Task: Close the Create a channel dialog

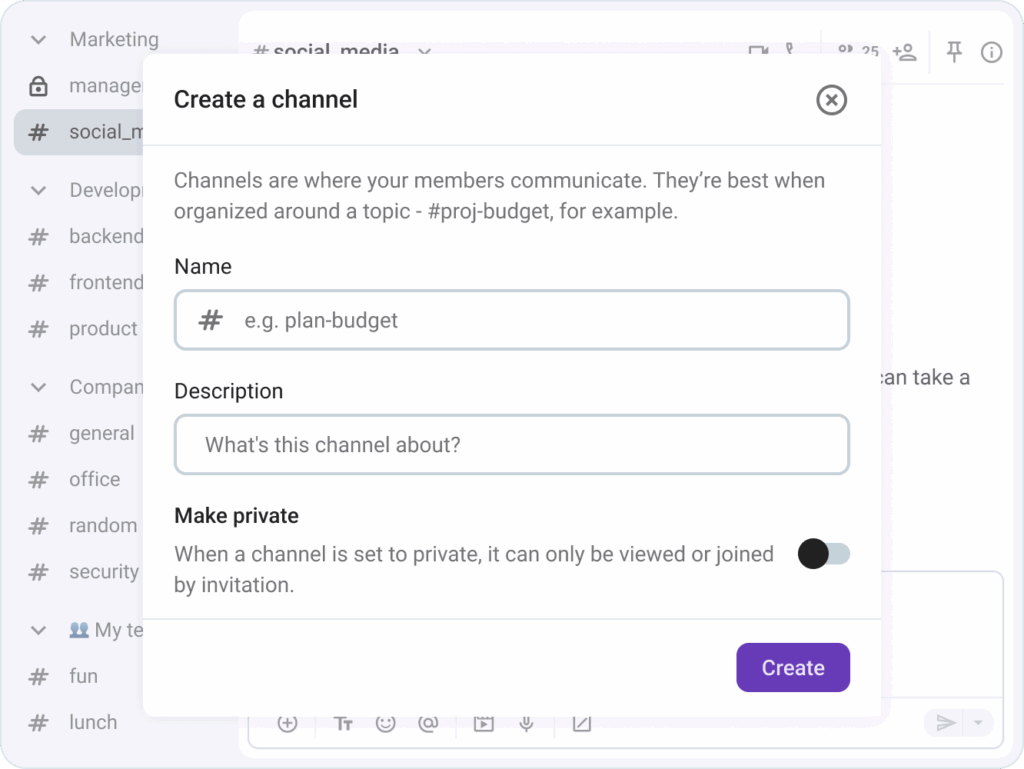Action: (831, 100)
